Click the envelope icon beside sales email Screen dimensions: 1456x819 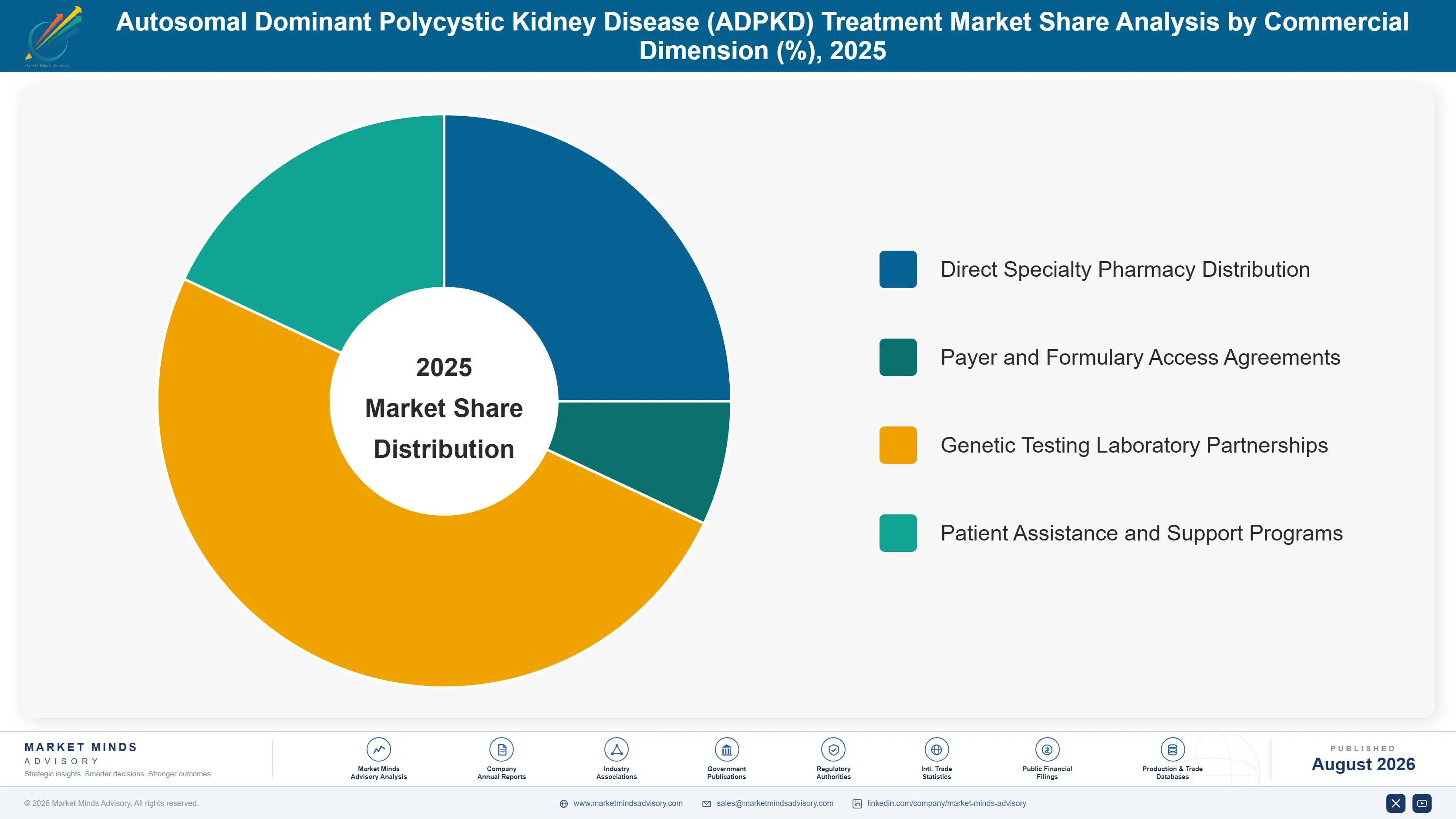(x=707, y=804)
